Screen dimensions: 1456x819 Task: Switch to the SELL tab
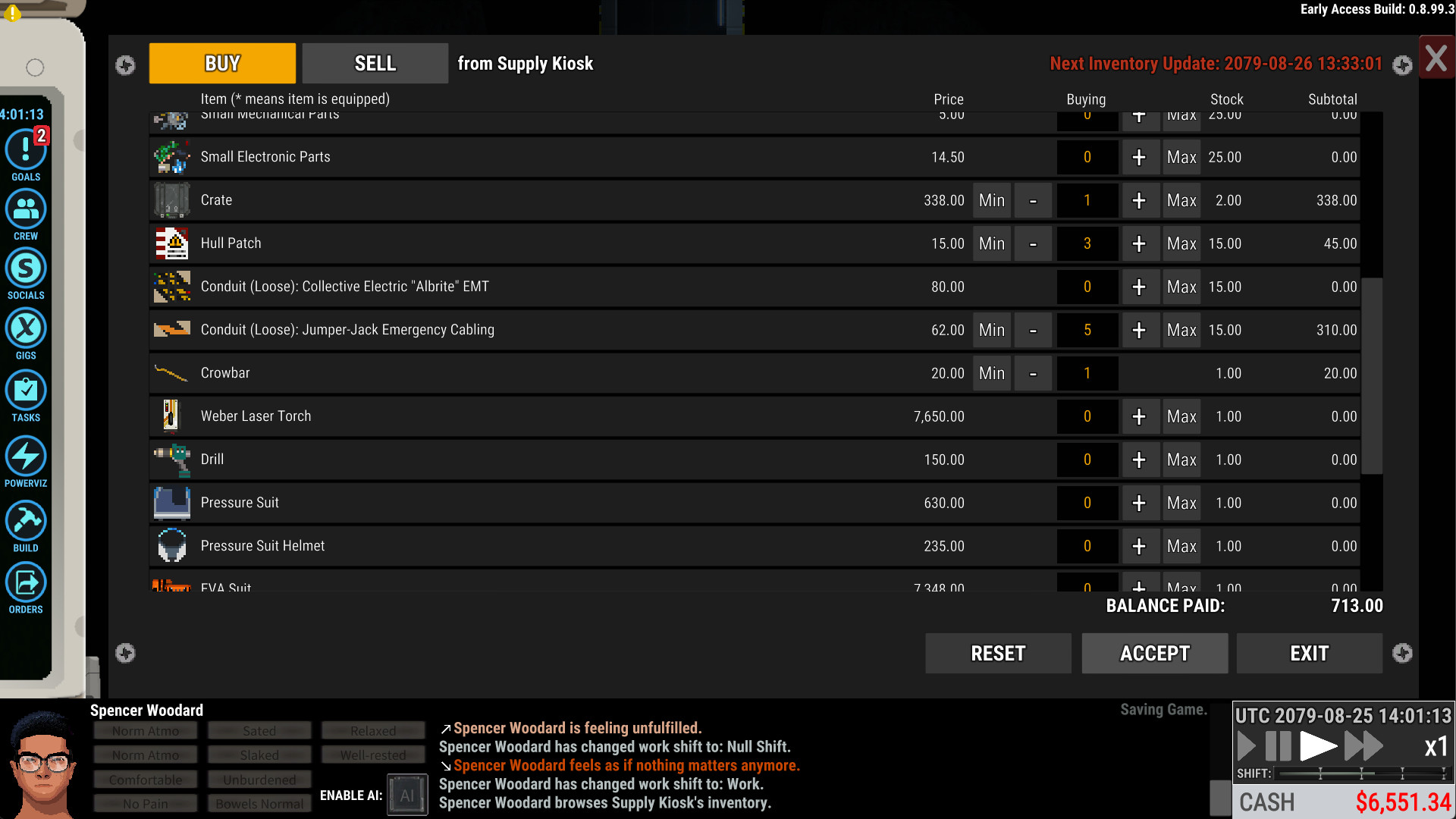pos(375,63)
